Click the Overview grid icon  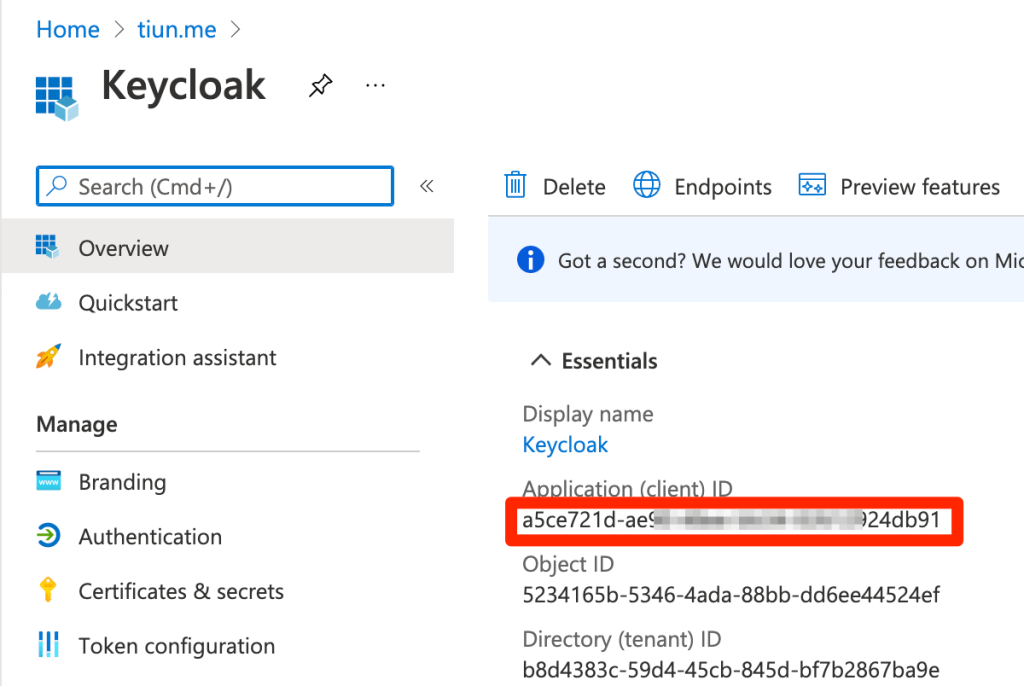(47, 246)
